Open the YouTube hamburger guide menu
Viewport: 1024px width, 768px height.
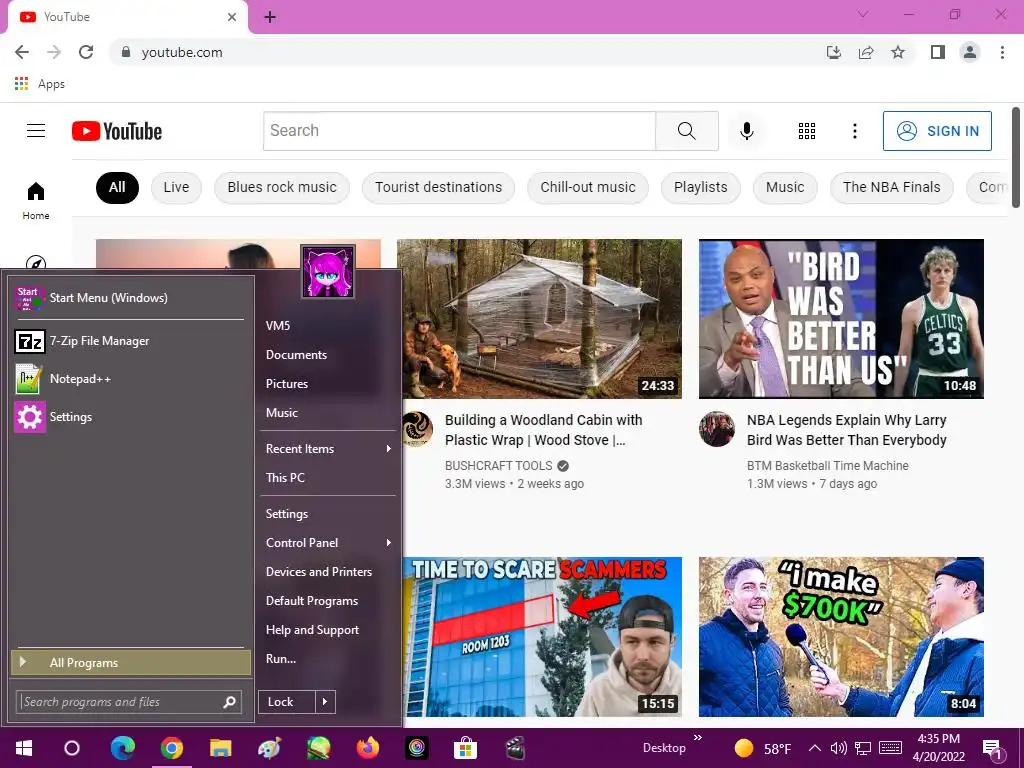36,131
